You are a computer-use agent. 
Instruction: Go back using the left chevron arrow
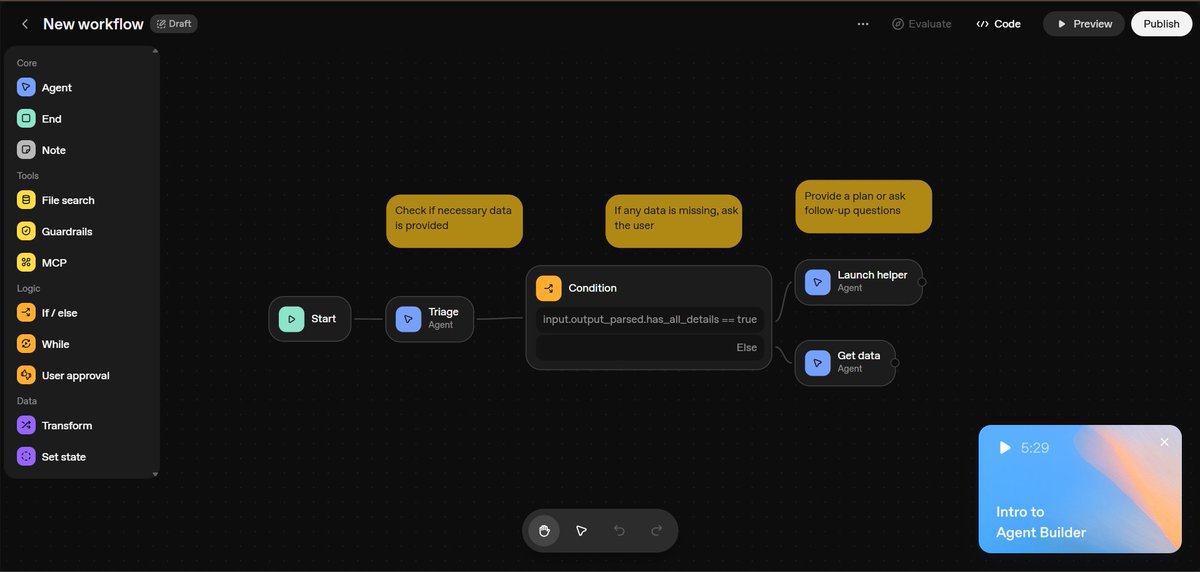[x=25, y=24]
